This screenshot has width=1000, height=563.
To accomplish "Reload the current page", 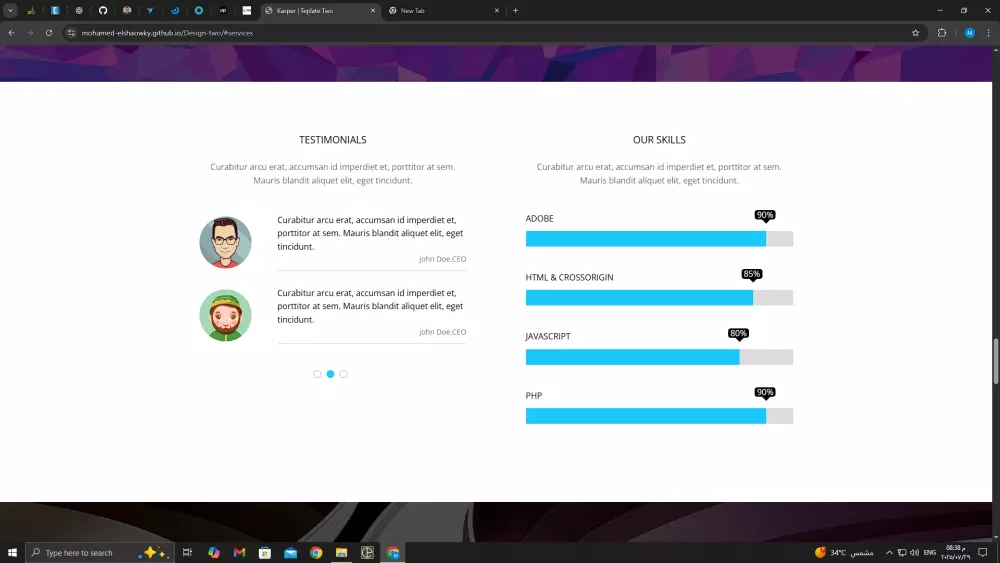I will click(48, 33).
